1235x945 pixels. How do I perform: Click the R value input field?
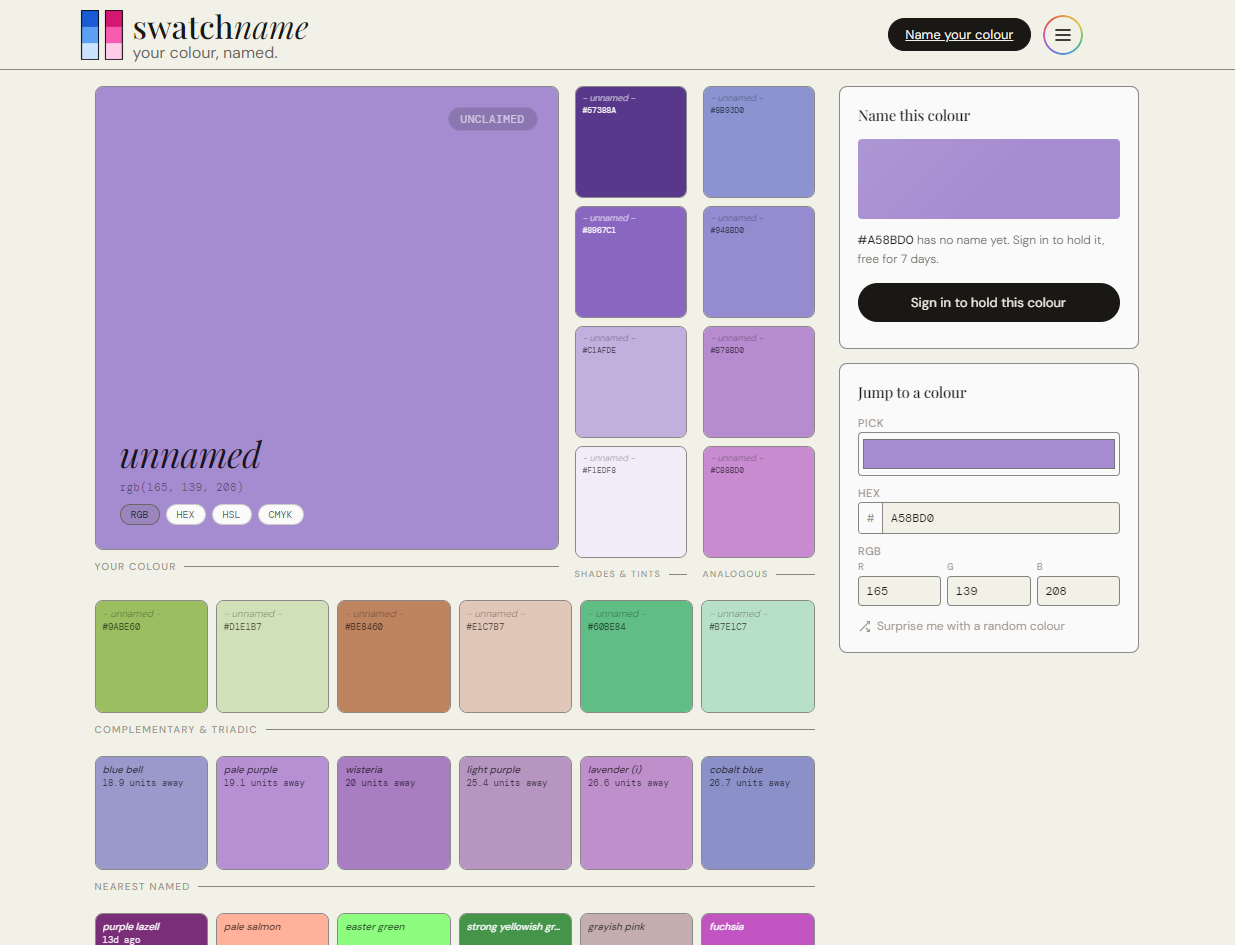coord(899,591)
